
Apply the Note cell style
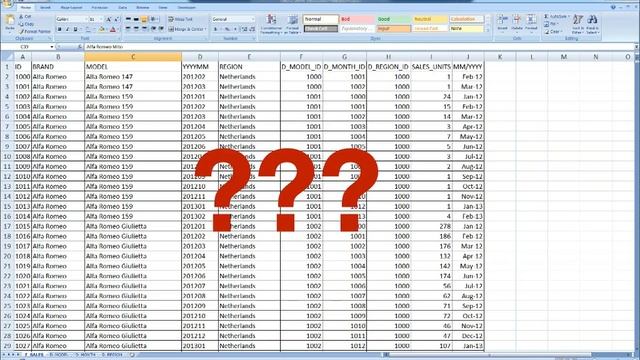[467, 29]
